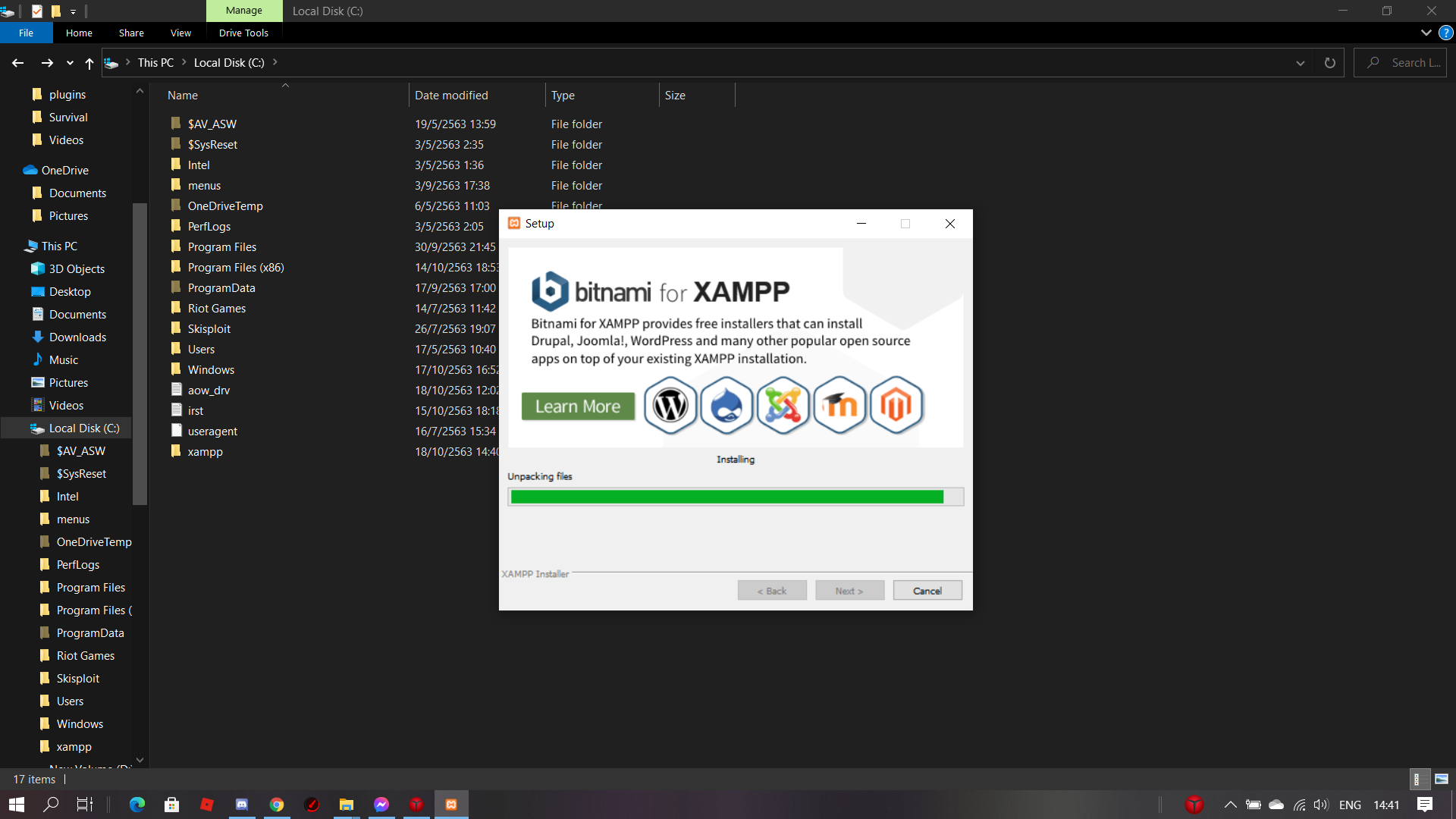Open the View ribbon tab
Screen dimensions: 1456x819
click(180, 33)
